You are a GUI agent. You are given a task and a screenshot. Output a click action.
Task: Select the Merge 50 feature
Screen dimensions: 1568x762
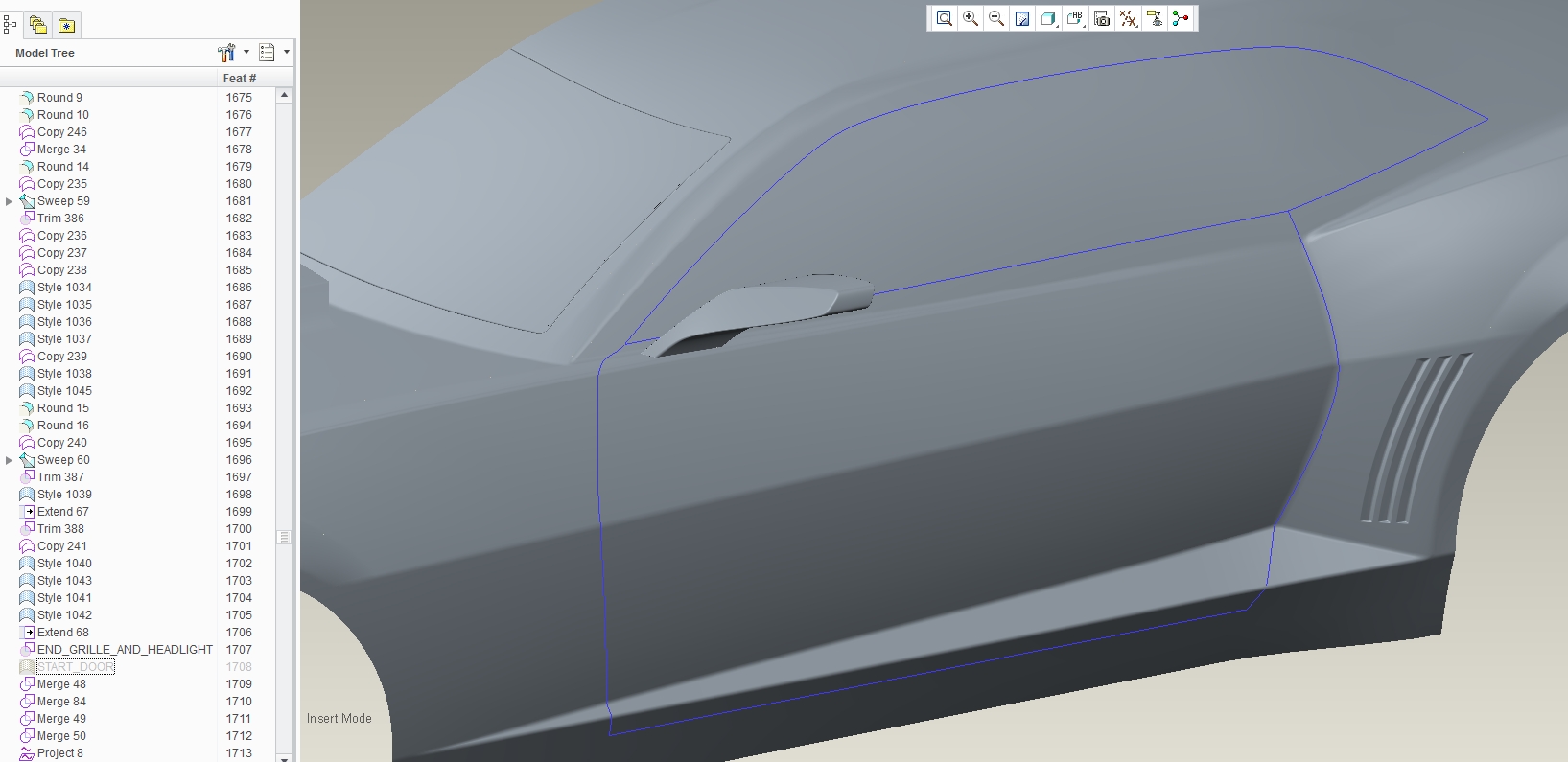coord(61,736)
